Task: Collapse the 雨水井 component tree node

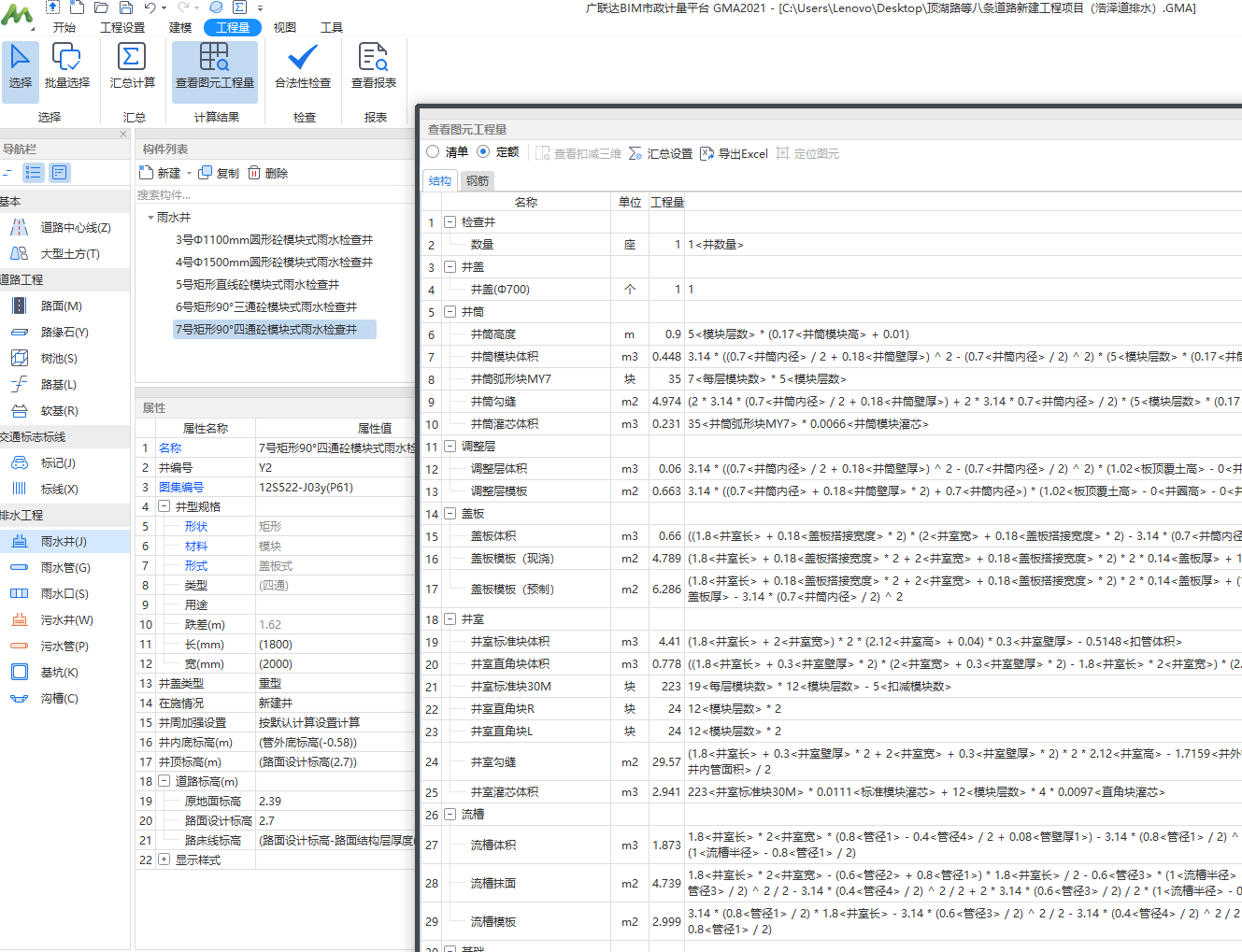Action: pyautogui.click(x=150, y=218)
